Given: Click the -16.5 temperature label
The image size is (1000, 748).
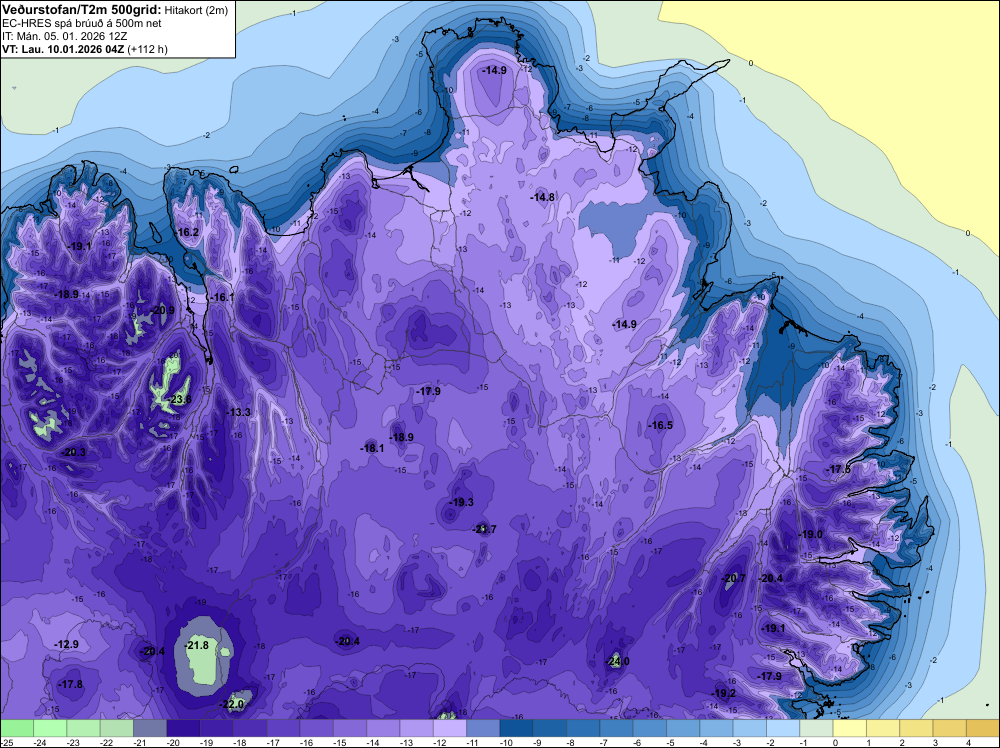Looking at the screenshot, I should pos(661,425).
